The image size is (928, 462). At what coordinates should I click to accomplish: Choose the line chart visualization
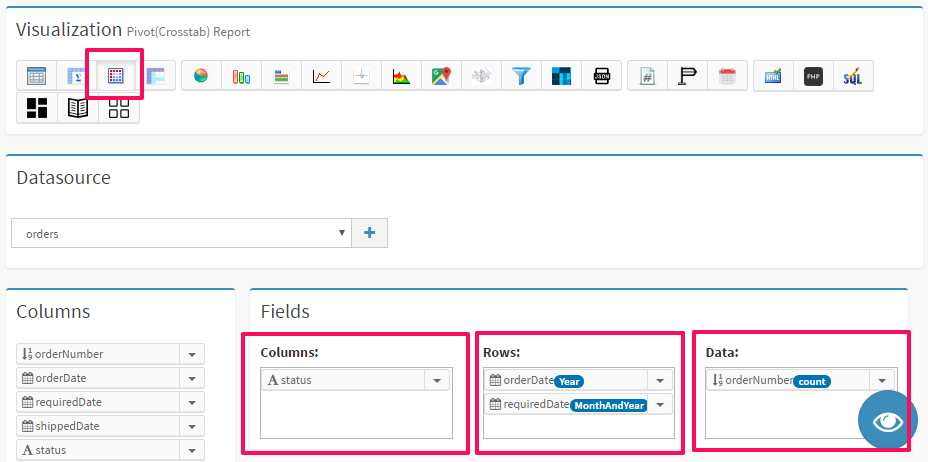[x=321, y=76]
